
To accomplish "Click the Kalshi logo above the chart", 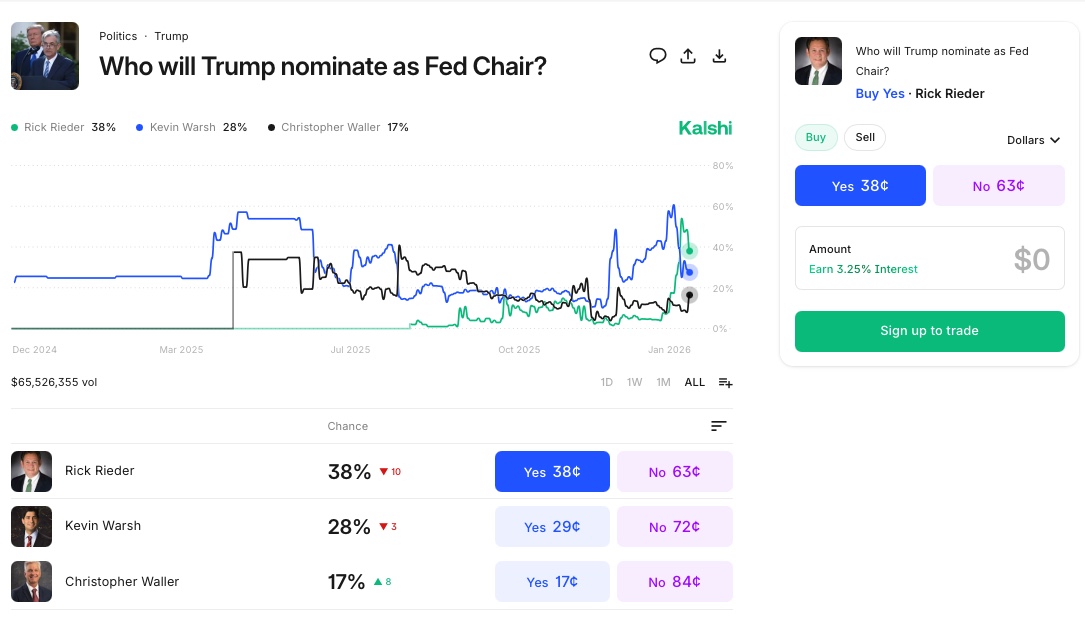I will [x=705, y=128].
